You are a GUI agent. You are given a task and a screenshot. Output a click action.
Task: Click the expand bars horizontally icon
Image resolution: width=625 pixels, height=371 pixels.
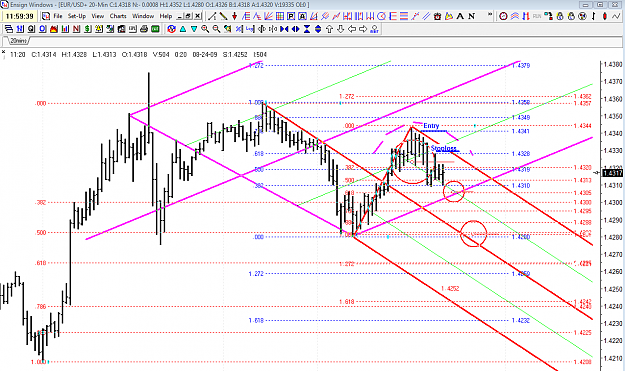click(262, 29)
